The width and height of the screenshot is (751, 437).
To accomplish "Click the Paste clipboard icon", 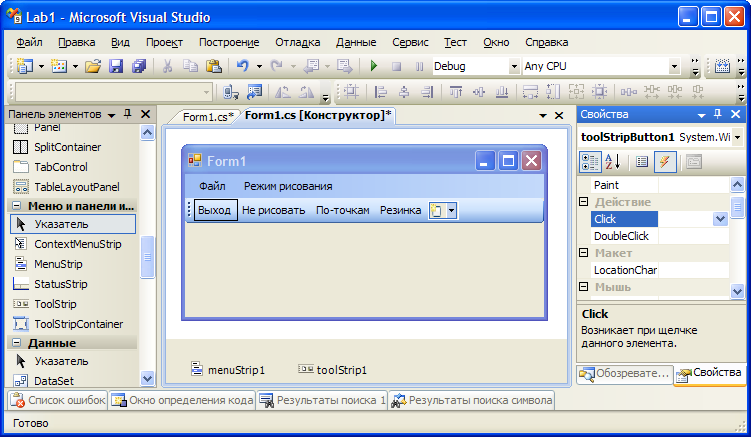I will pyautogui.click(x=214, y=66).
